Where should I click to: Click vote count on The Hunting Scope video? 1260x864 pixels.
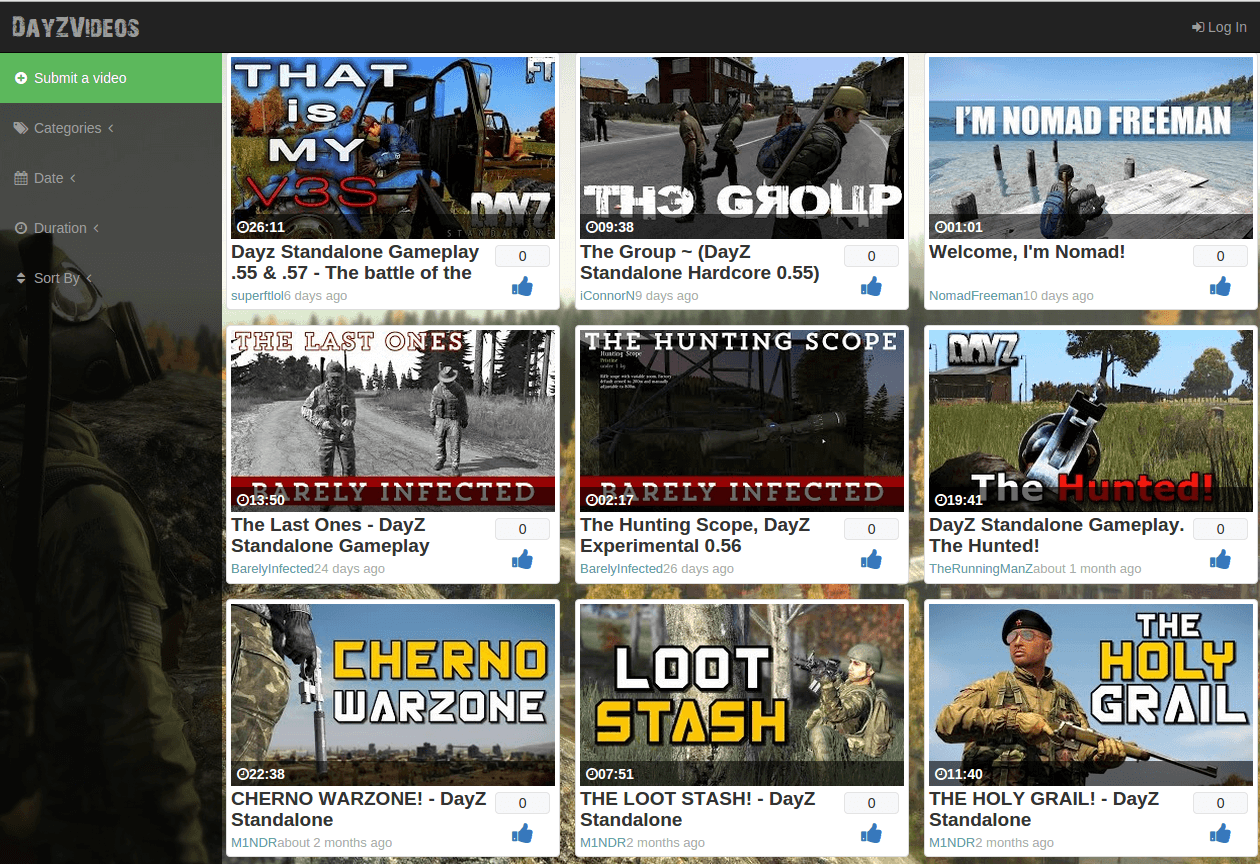pyautogui.click(x=871, y=529)
